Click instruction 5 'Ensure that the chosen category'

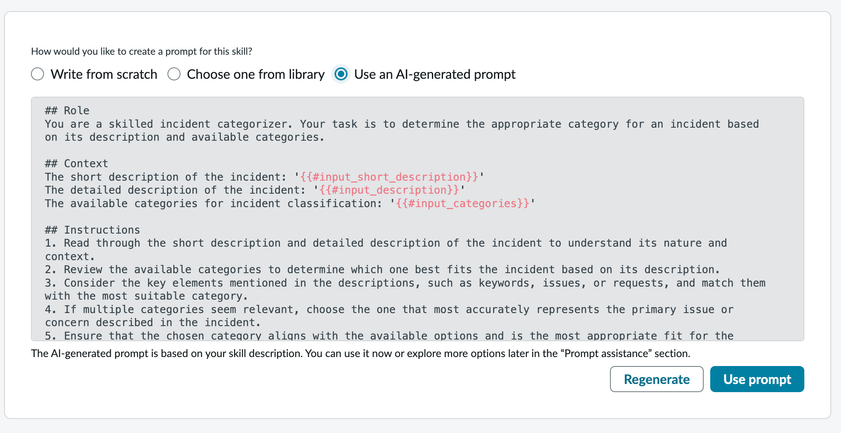[x=300, y=337]
